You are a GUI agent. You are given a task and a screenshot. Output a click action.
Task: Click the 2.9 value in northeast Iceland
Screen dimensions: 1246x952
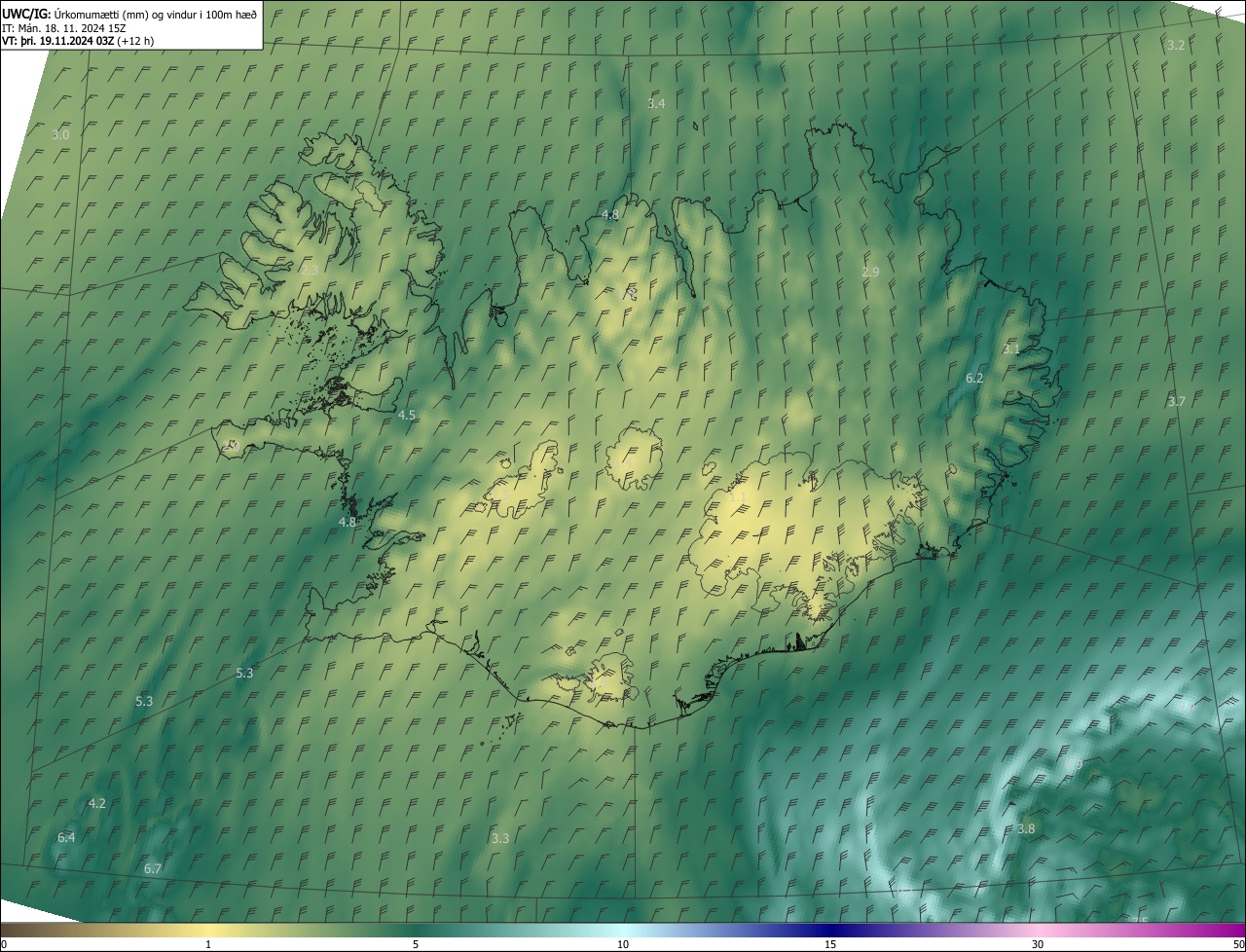(x=870, y=273)
